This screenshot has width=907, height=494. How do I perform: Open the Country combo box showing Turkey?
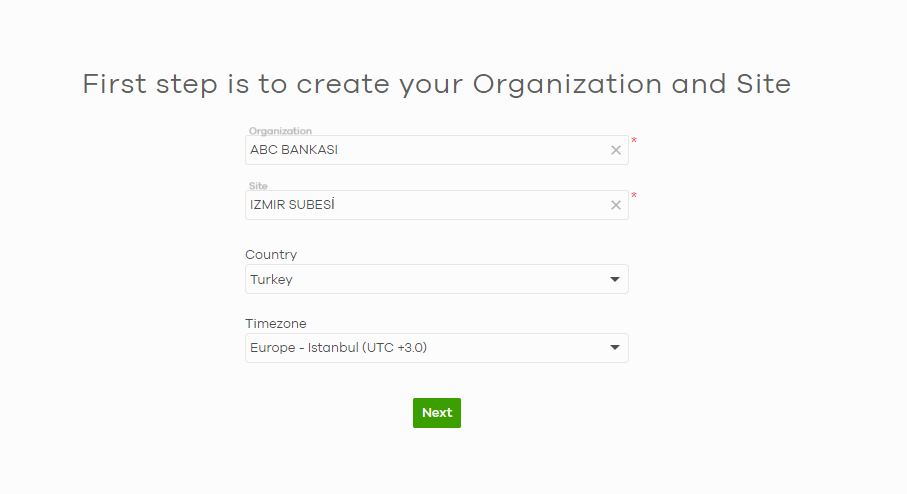430,280
